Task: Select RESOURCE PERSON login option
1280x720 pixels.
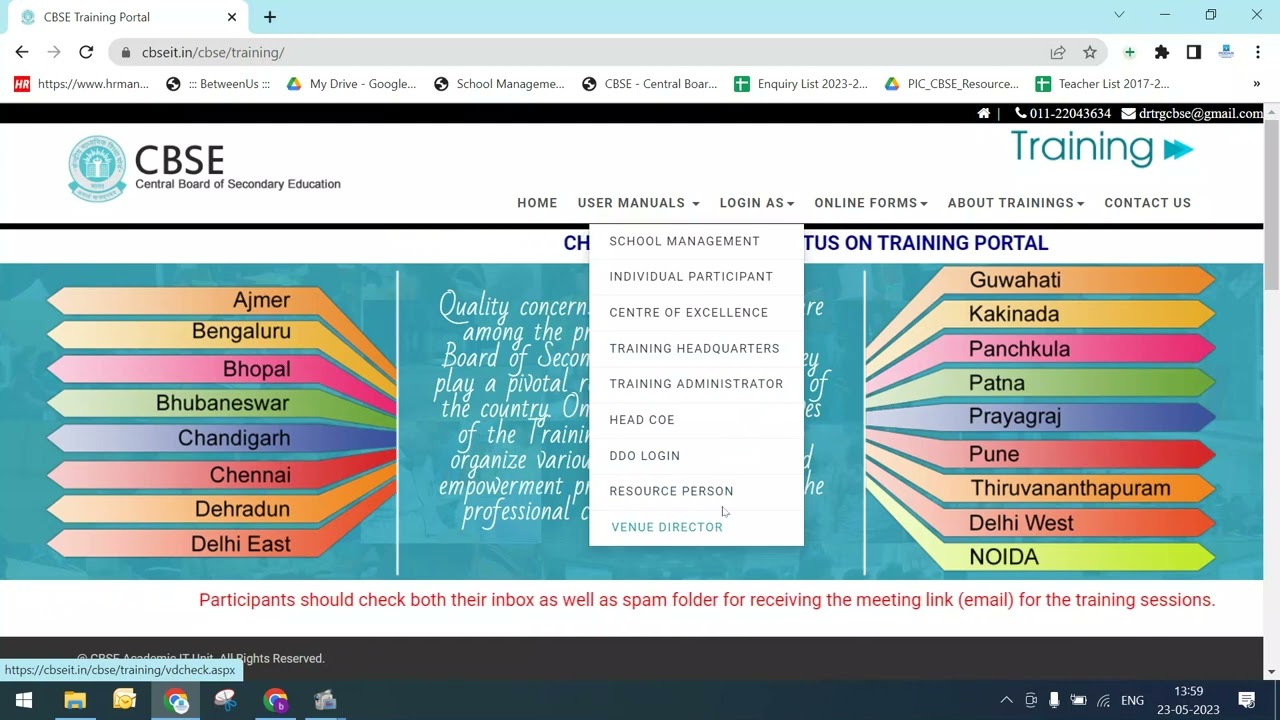Action: tap(696, 491)
